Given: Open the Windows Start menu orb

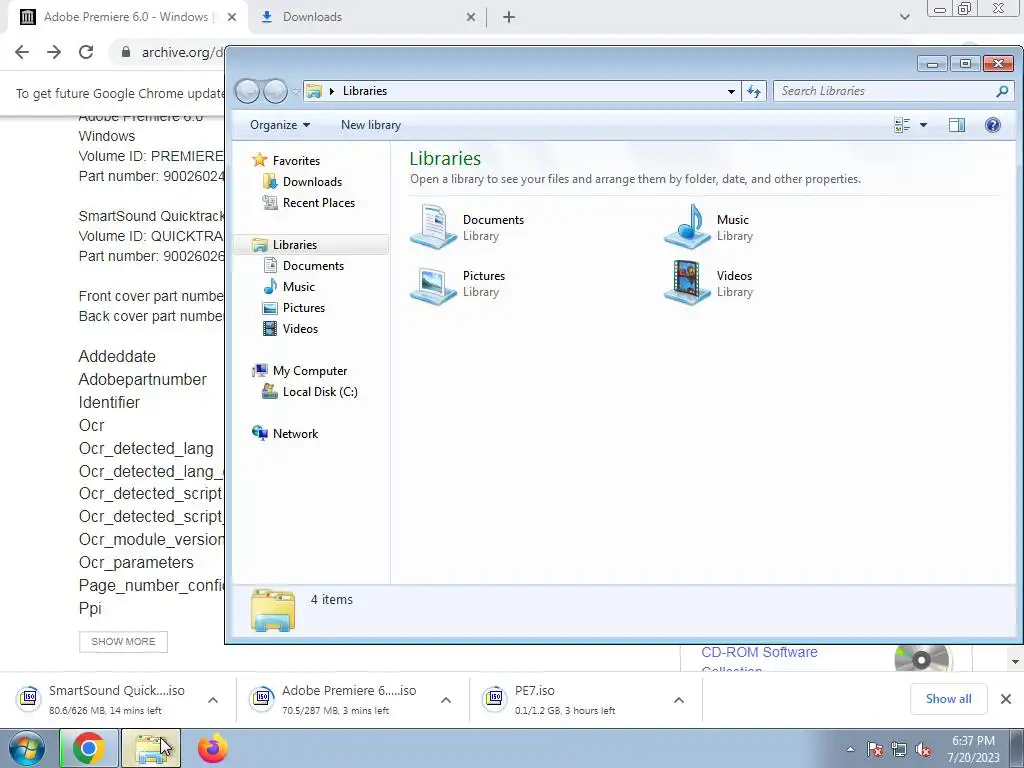Looking at the screenshot, I should [26, 748].
